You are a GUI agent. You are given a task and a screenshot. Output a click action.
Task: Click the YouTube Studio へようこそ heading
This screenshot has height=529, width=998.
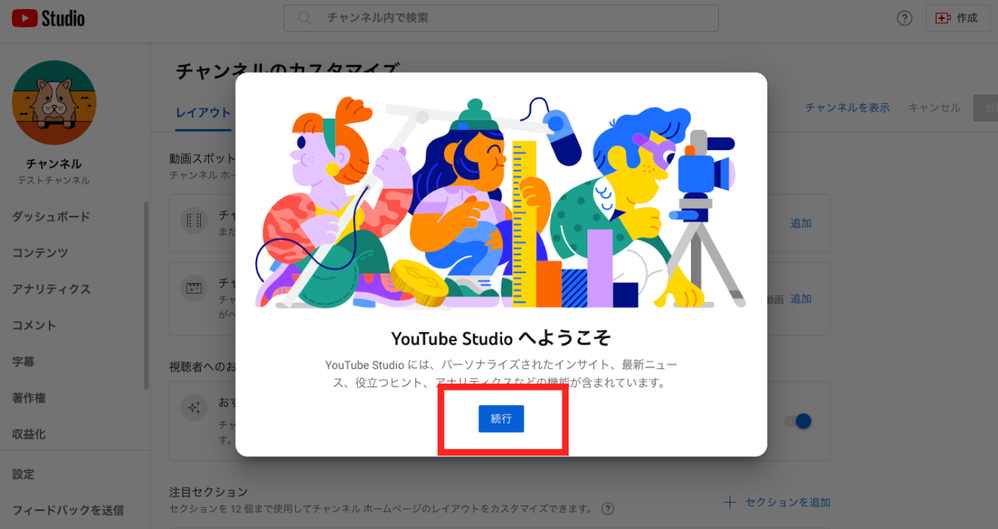pyautogui.click(x=501, y=337)
